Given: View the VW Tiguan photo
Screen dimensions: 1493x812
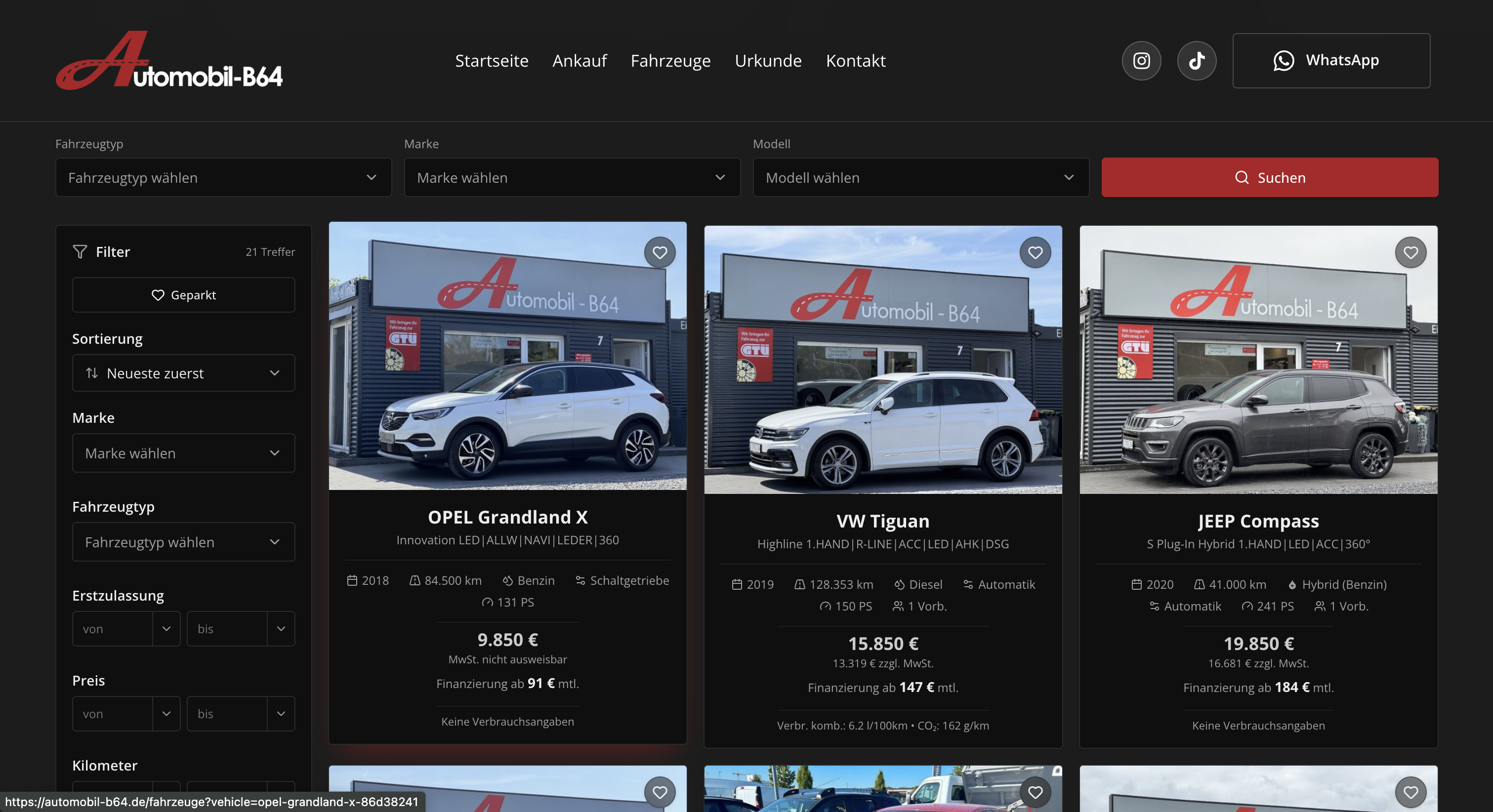Looking at the screenshot, I should (x=883, y=360).
